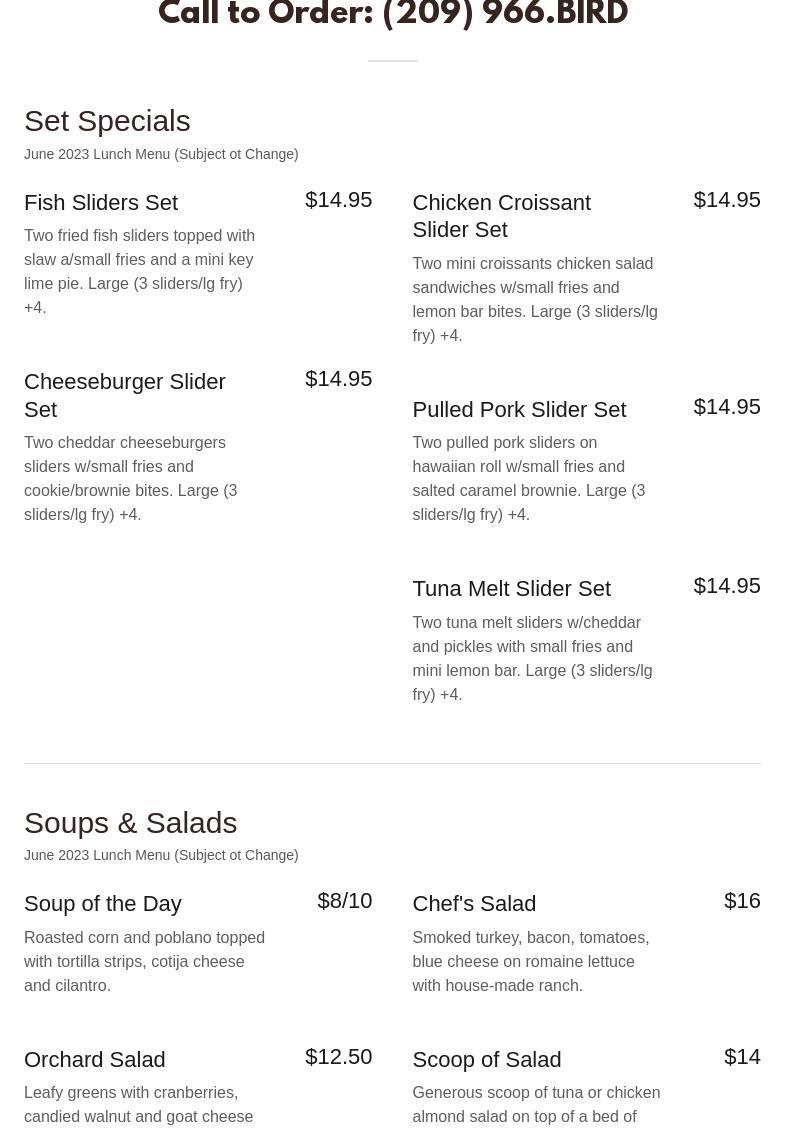Click the June 2023 Lunch Menu note under Set Specials
Viewport: 785px width, 1128px height.
161,154
